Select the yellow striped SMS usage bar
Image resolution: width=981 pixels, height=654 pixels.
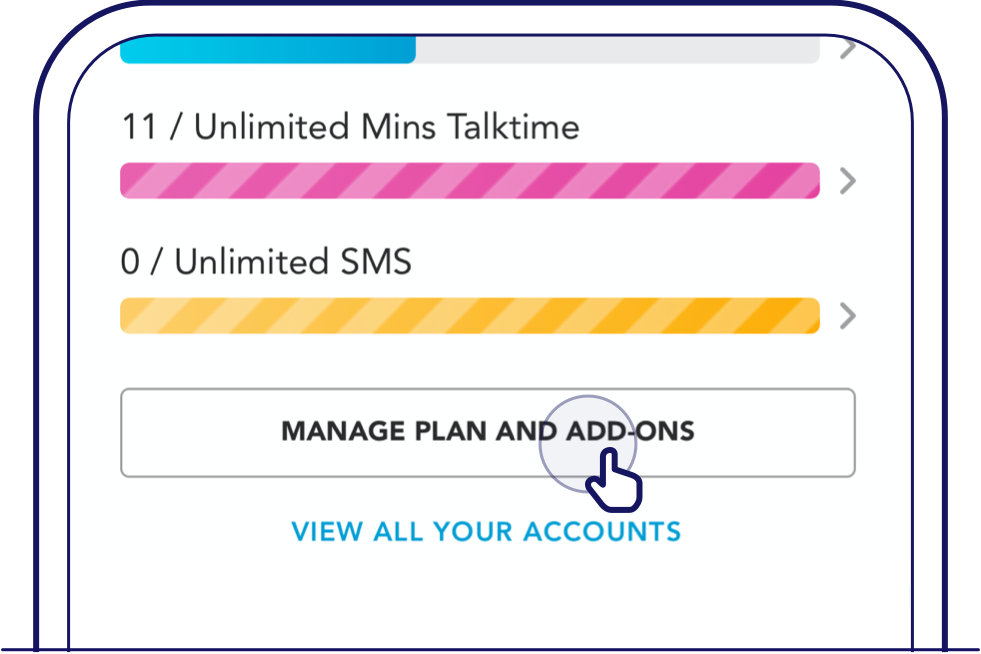[470, 315]
